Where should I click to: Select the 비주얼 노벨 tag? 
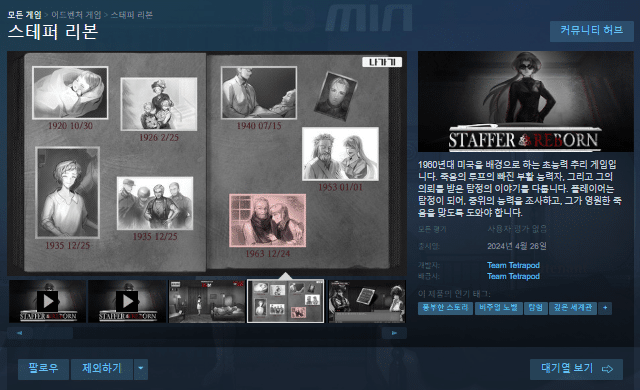coord(498,308)
